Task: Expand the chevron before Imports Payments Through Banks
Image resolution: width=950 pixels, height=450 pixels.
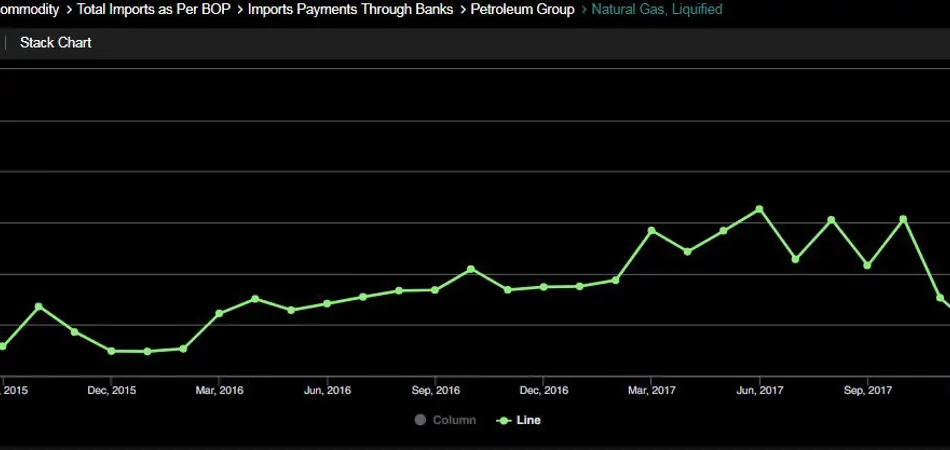Action: point(239,9)
